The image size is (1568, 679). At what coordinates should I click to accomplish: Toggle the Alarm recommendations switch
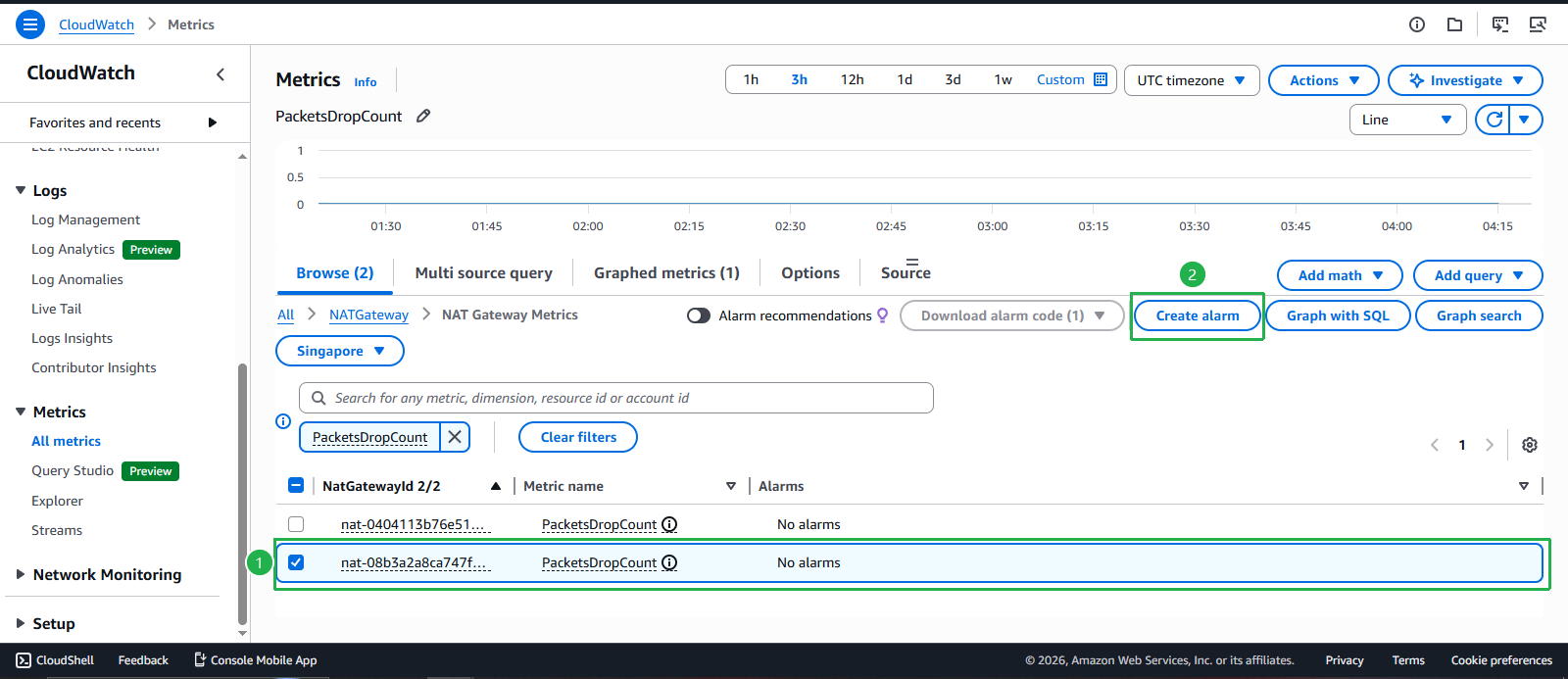pyautogui.click(x=699, y=315)
